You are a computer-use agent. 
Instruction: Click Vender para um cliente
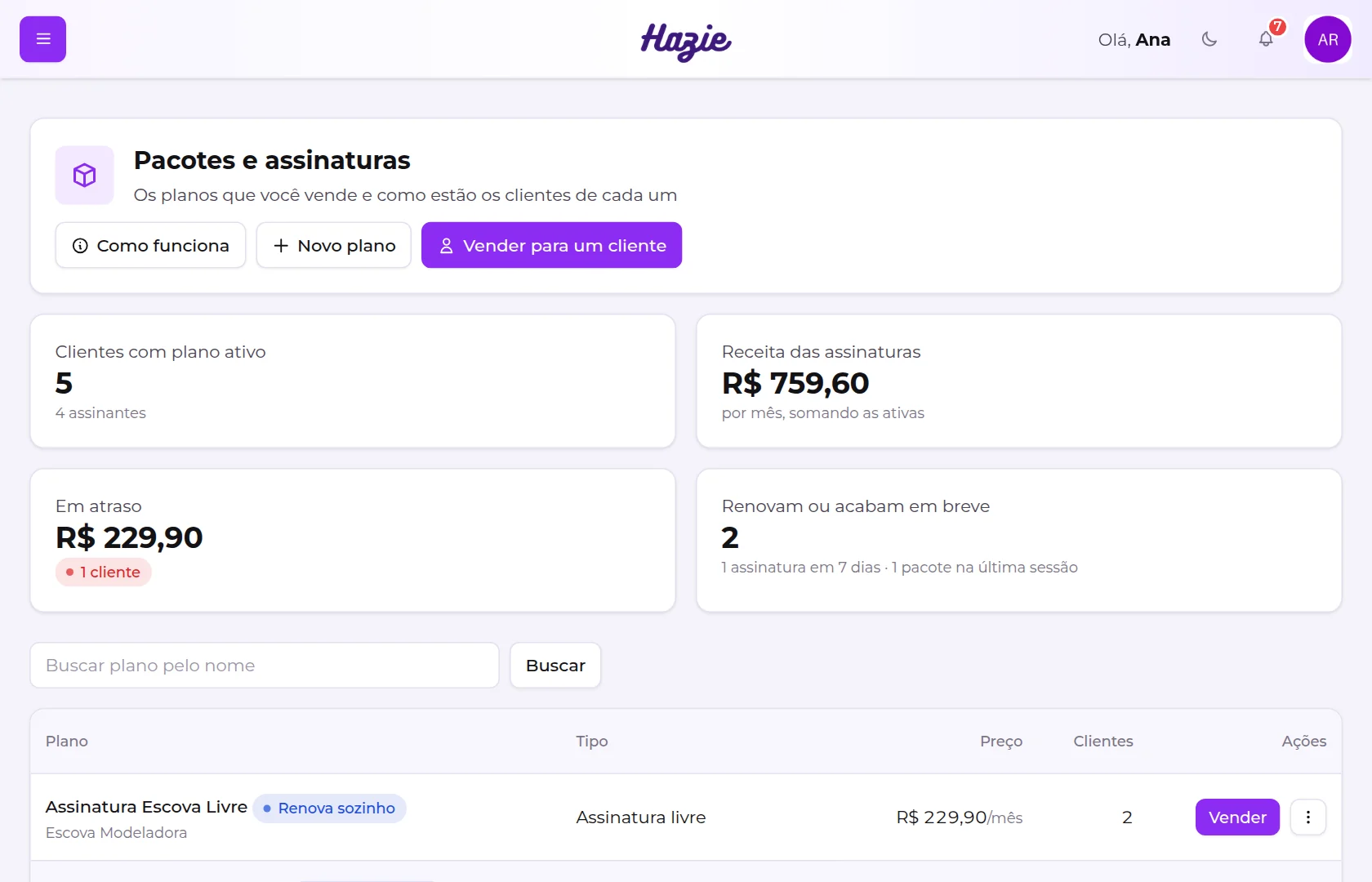(x=551, y=245)
